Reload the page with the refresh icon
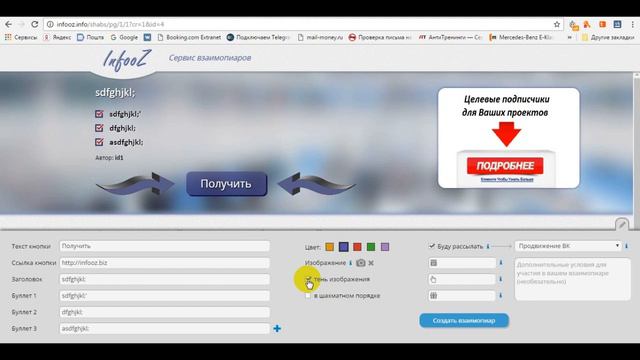 pos(34,24)
